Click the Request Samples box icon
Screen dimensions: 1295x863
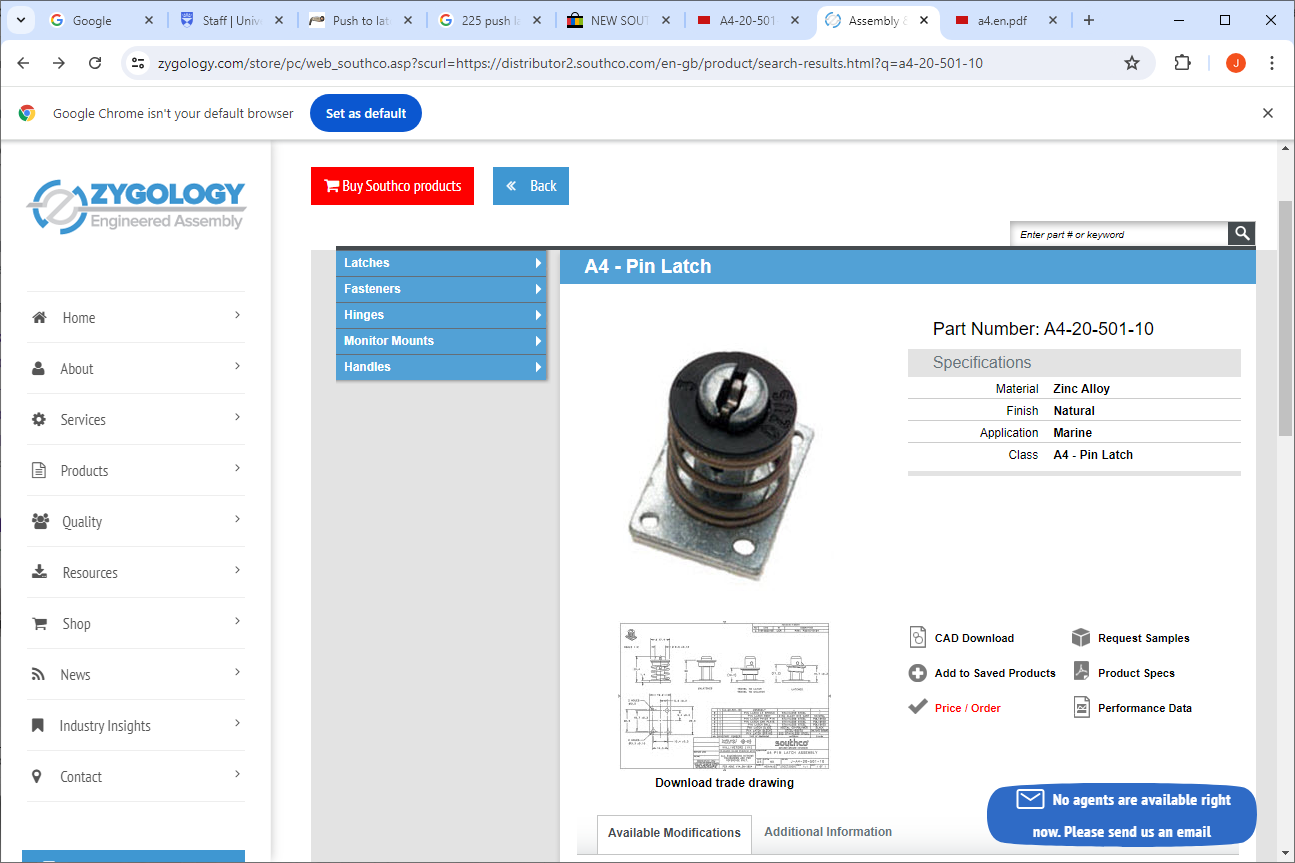(1080, 638)
